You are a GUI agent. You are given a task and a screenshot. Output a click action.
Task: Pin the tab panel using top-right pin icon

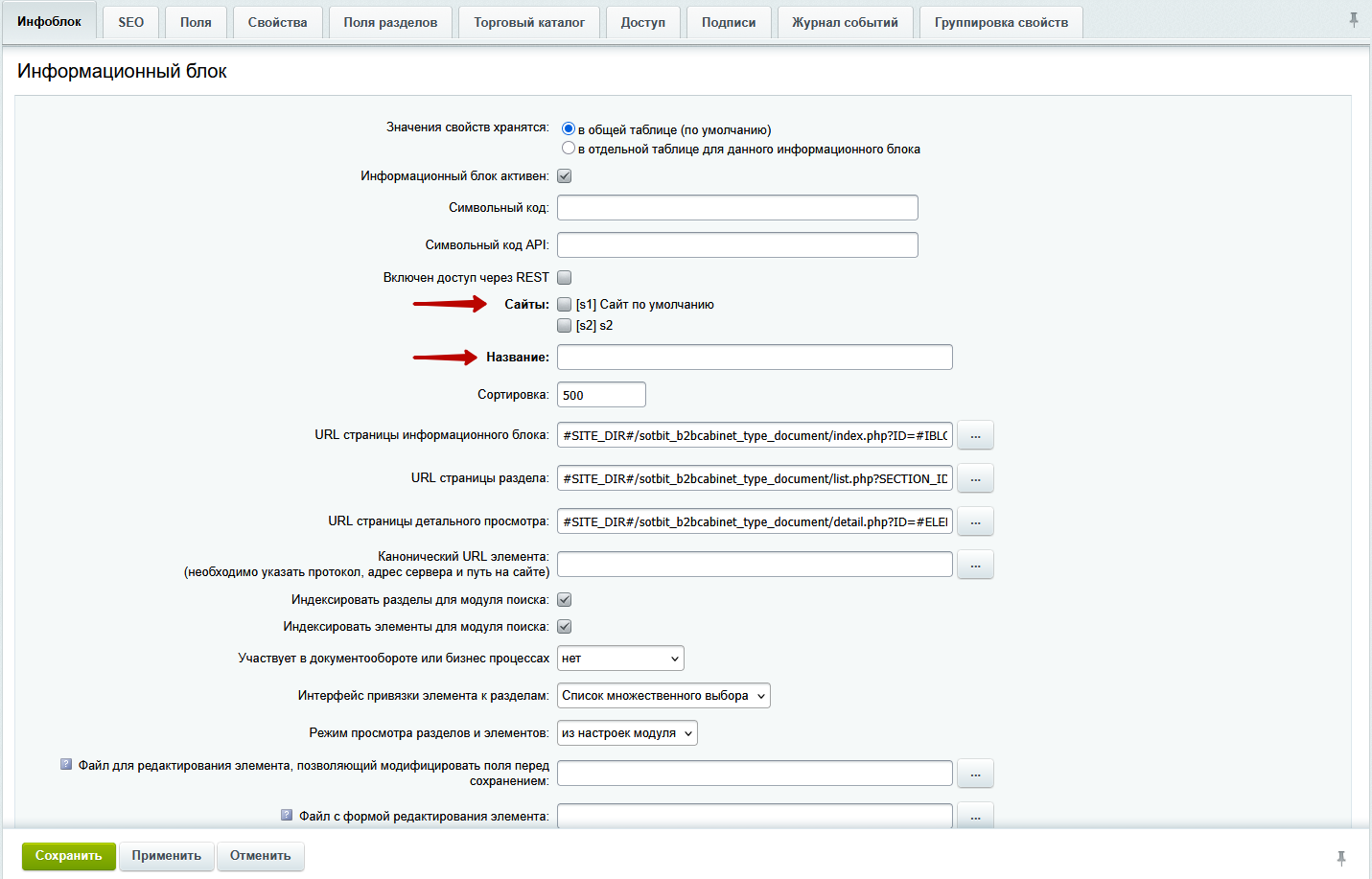[1355, 16]
